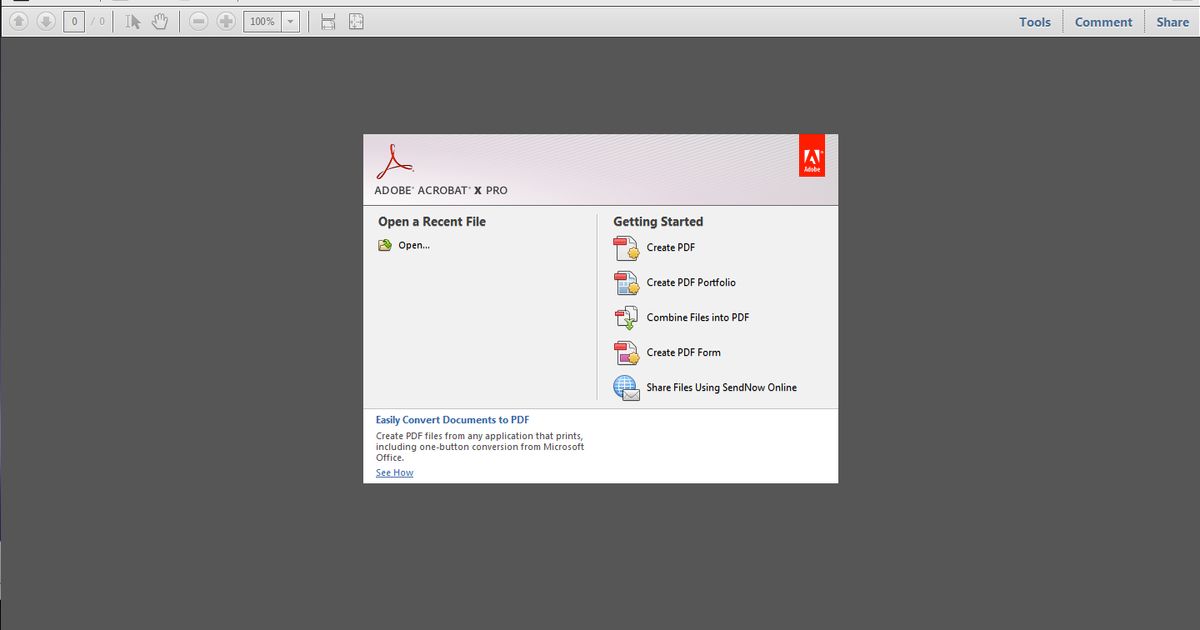Click the previous page up arrow
The image size is (1200, 630).
point(20,21)
